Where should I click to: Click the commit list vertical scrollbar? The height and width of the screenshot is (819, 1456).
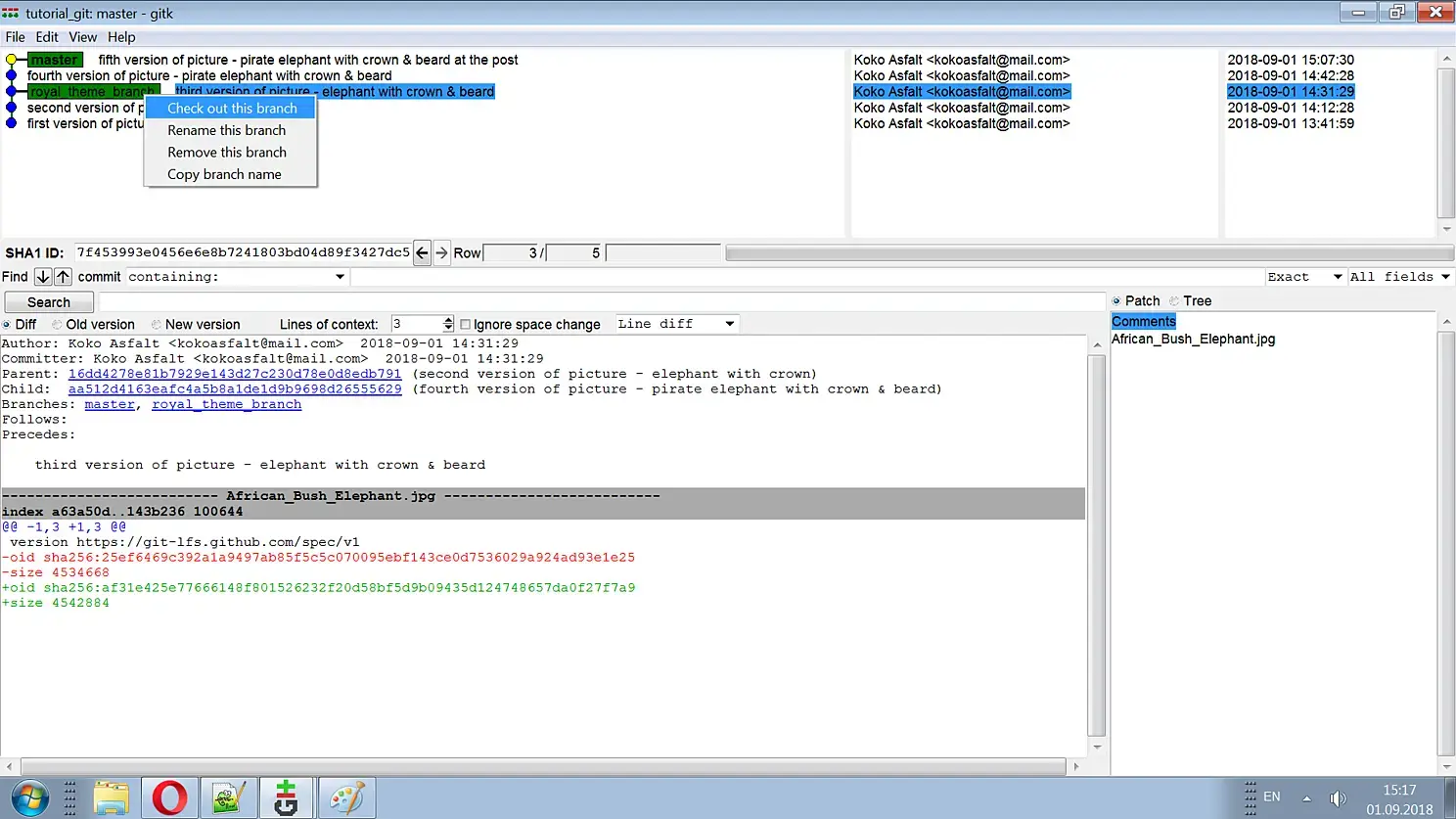pos(1446,142)
